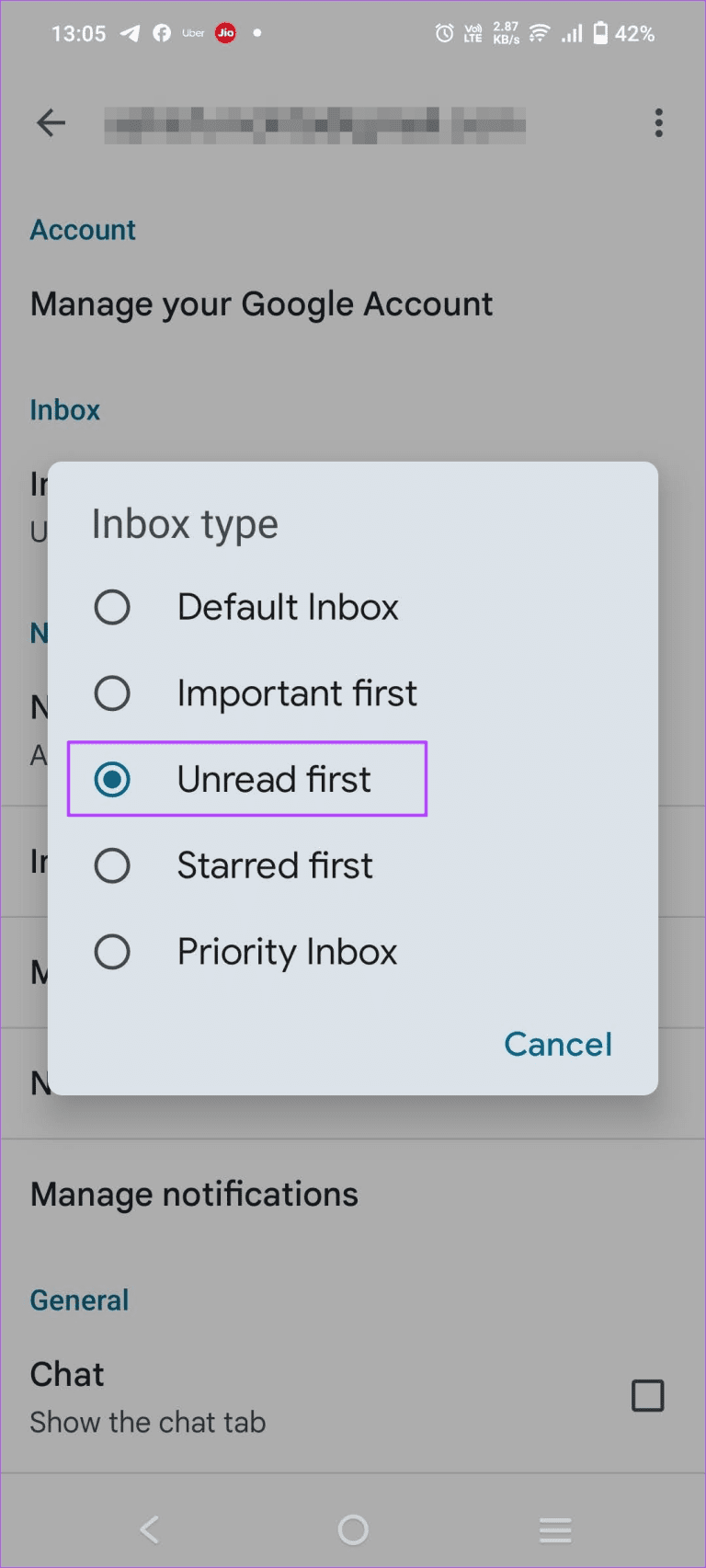
Task: Tap the blurred email address field
Action: coord(314,124)
